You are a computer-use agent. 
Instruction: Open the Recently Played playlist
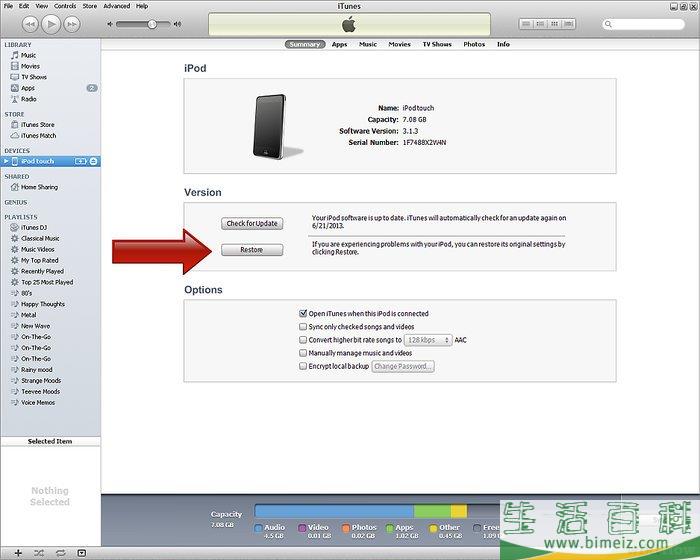[x=42, y=271]
